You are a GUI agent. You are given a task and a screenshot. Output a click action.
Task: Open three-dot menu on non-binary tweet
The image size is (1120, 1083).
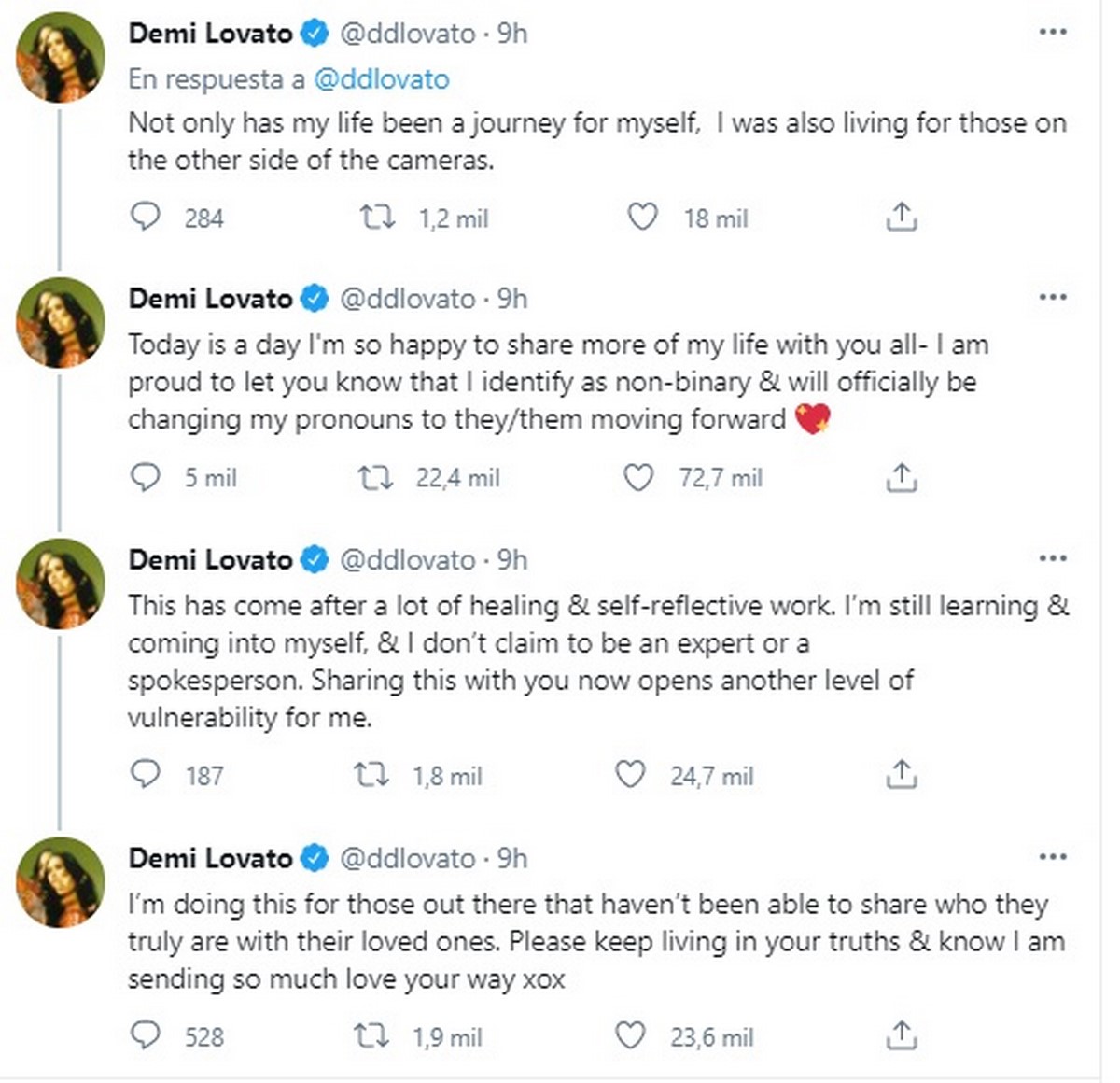point(1052,298)
